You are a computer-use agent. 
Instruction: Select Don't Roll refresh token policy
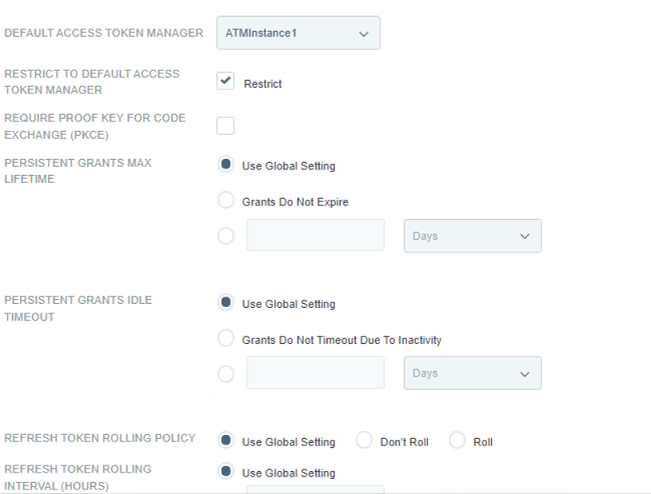364,440
